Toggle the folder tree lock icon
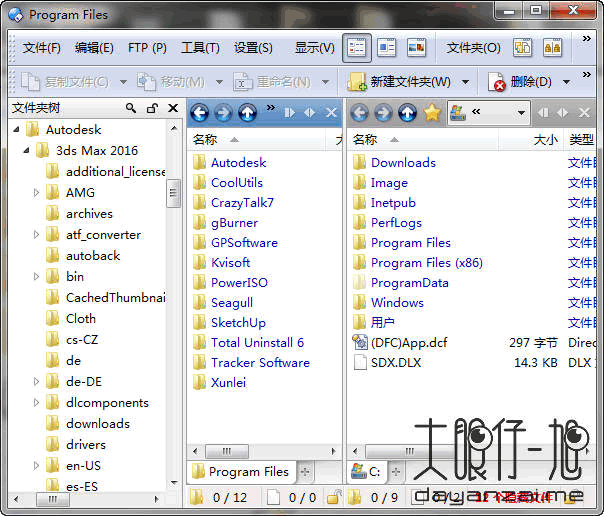This screenshot has width=604, height=516. pyautogui.click(x=153, y=108)
